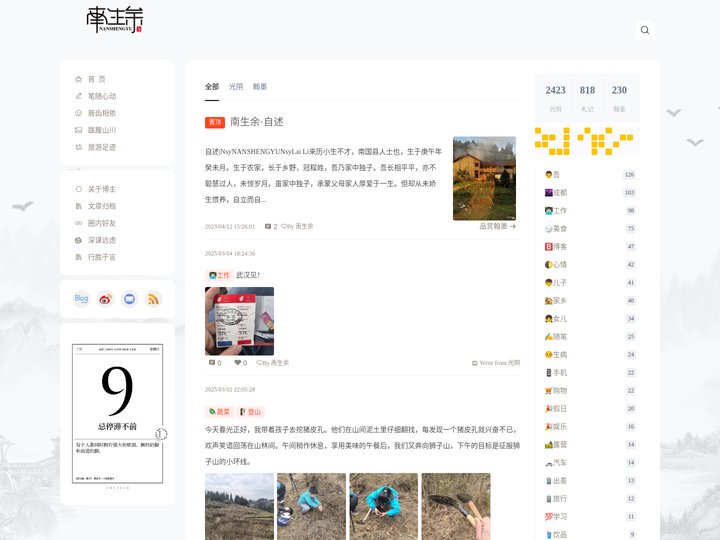The image size is (720, 540).
Task: Click the 登山 tag on hiking post
Action: (251, 412)
